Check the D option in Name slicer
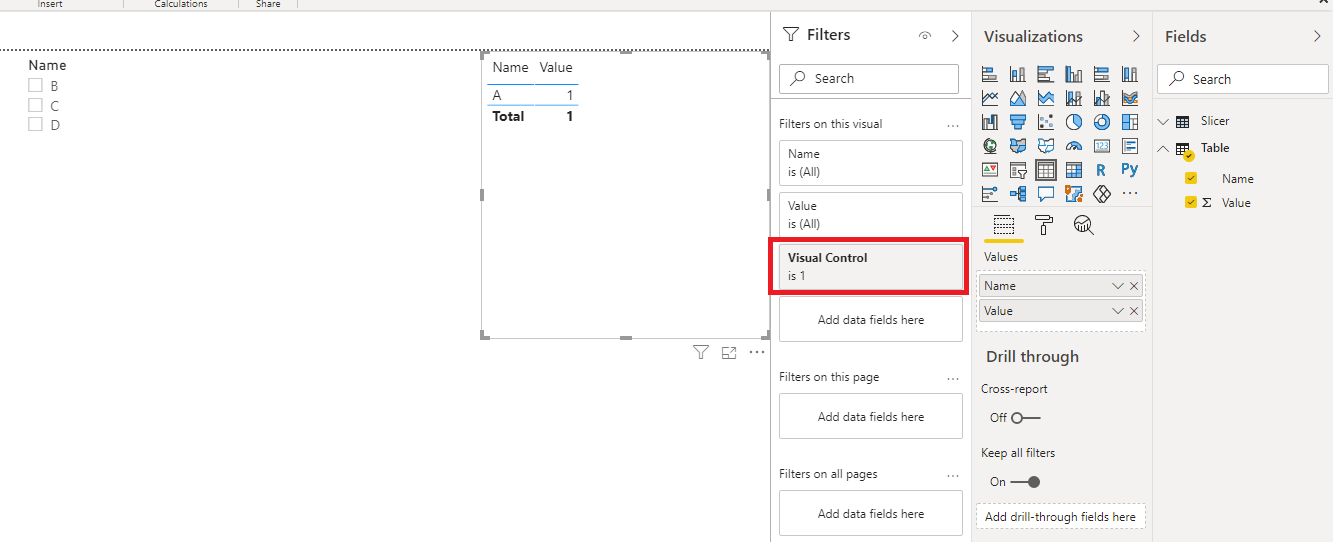This screenshot has height=542, width=1333. point(35,124)
